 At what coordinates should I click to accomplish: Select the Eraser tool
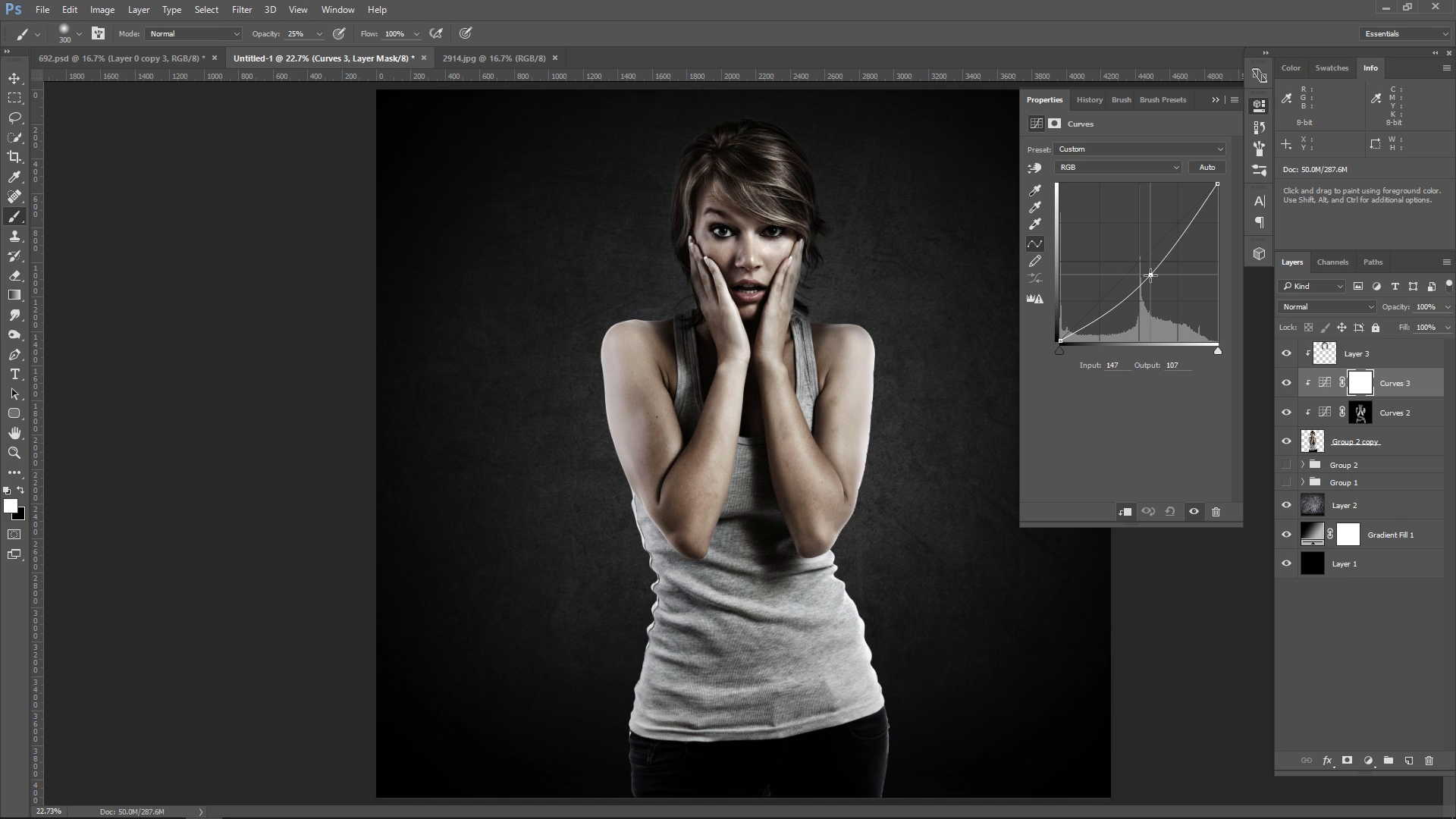(x=14, y=275)
